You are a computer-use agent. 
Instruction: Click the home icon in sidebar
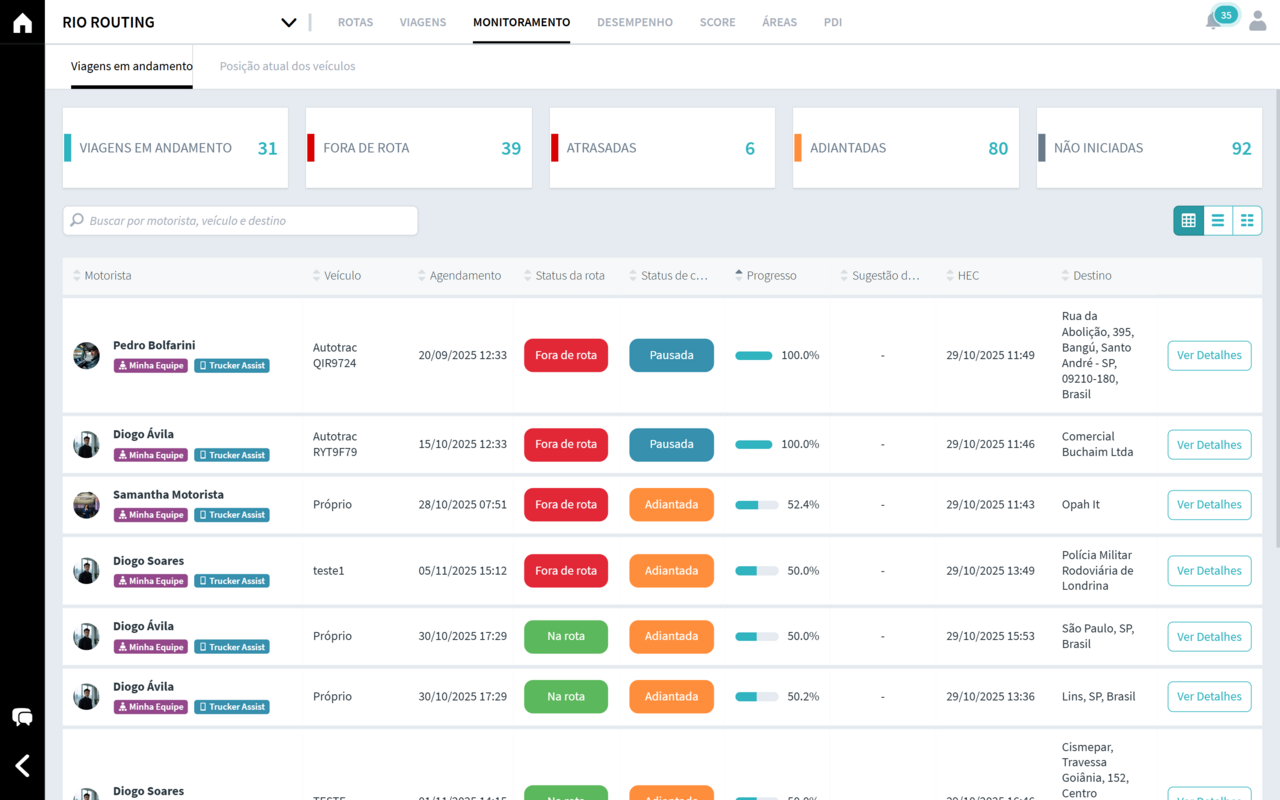coord(22,23)
